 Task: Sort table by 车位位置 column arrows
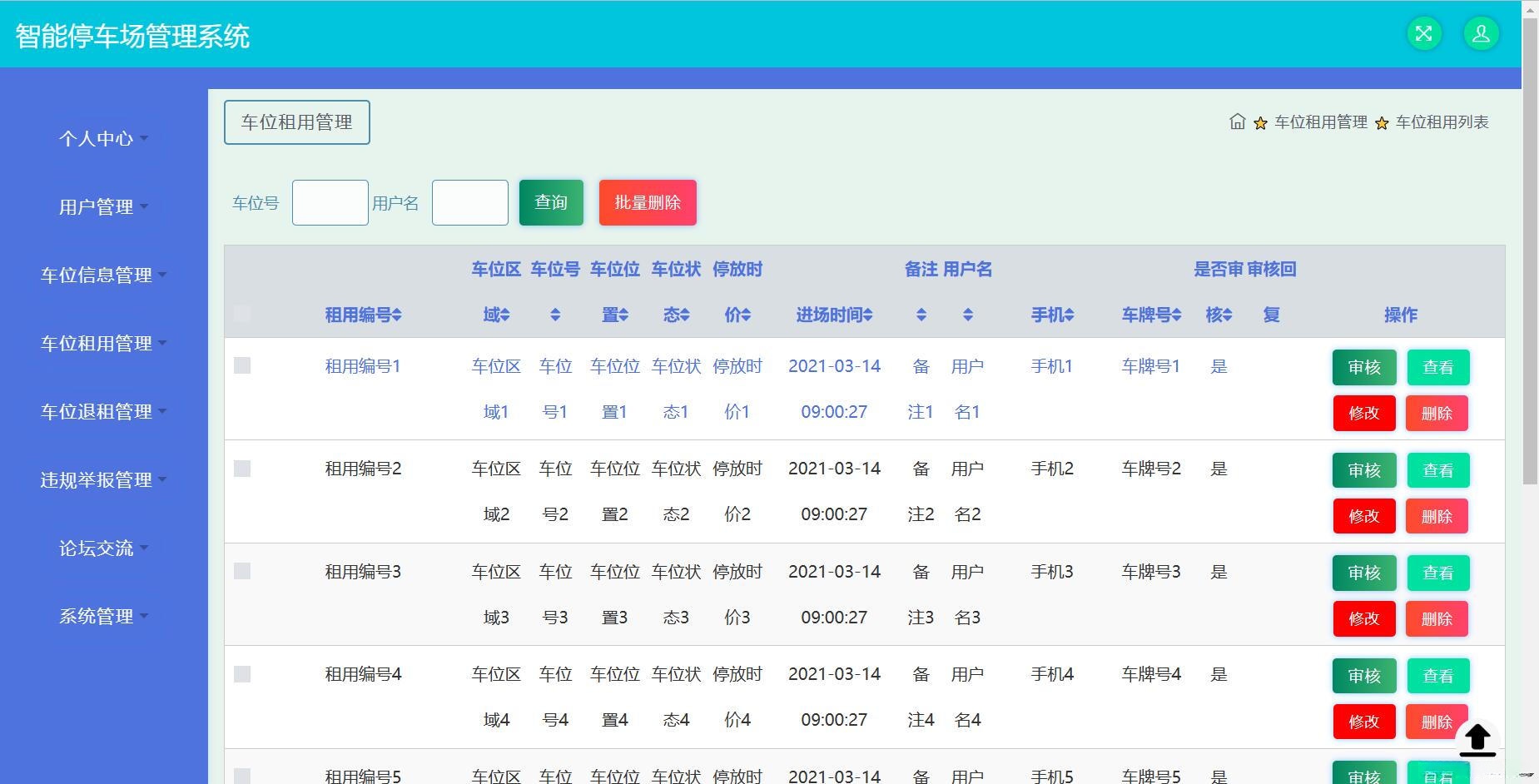[x=623, y=315]
